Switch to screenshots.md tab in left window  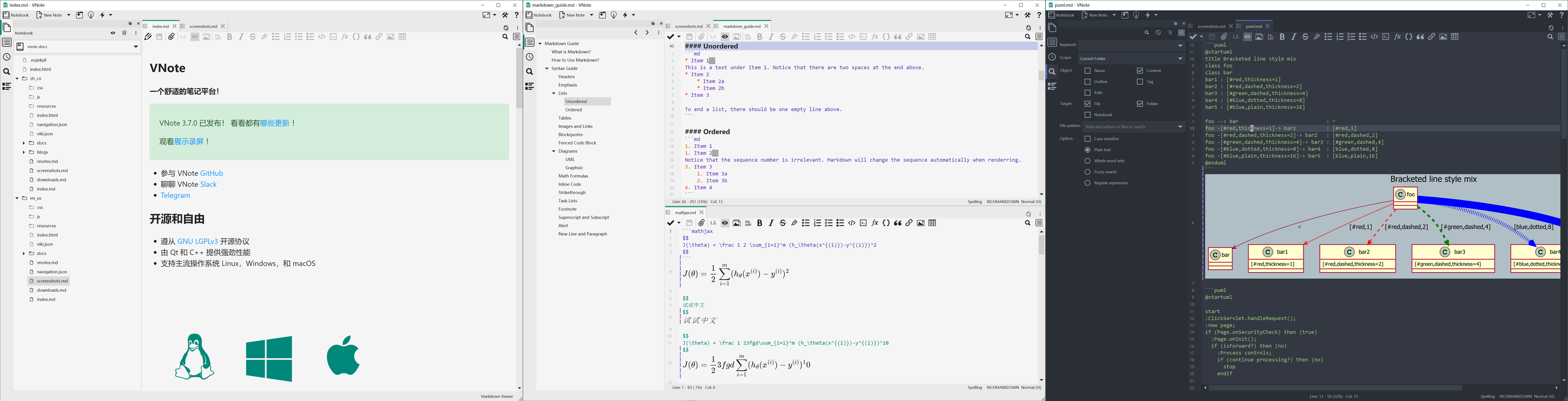click(x=203, y=26)
